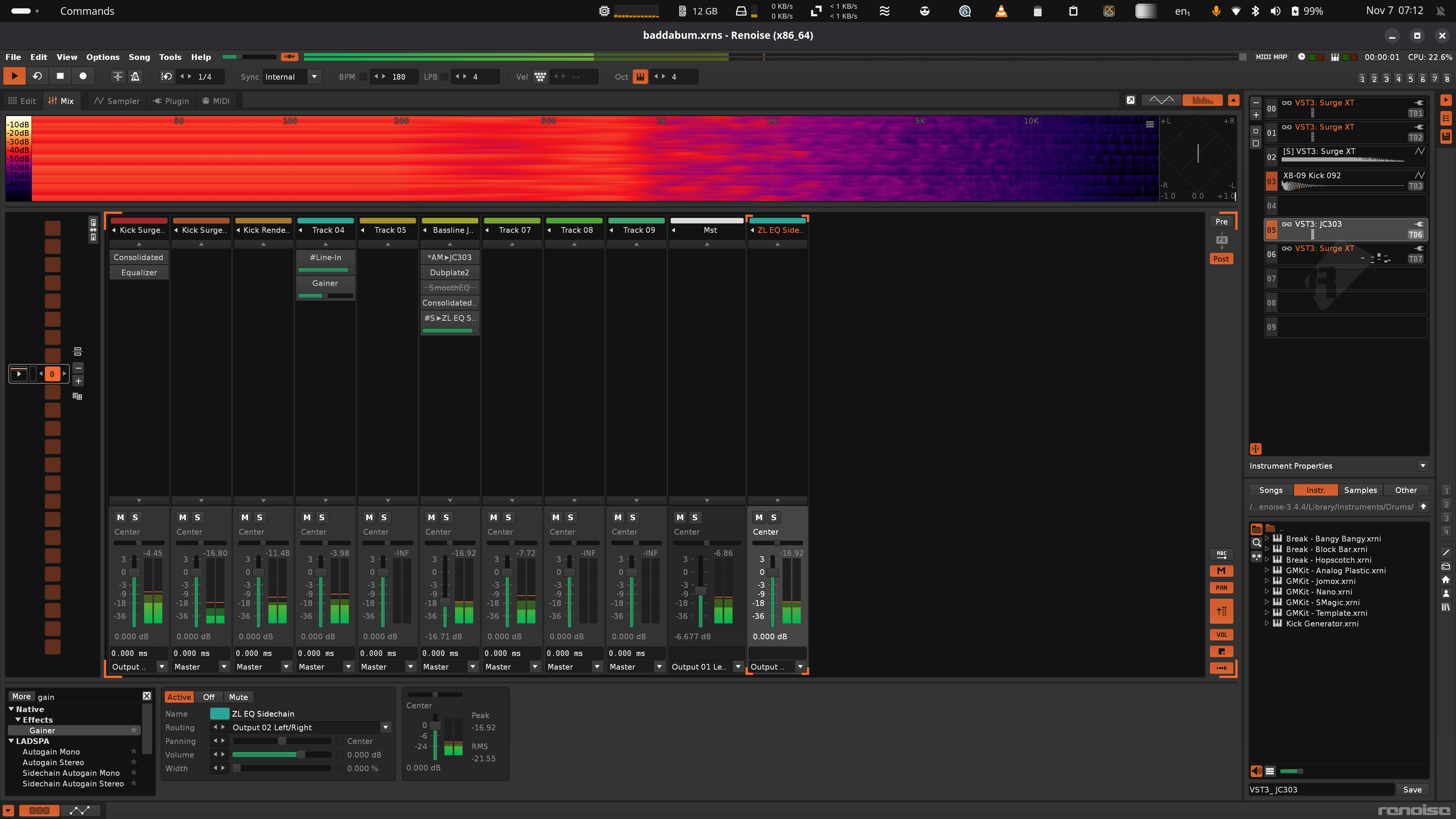Select GMKit - Nano.xrni instrument file

pos(1319,592)
